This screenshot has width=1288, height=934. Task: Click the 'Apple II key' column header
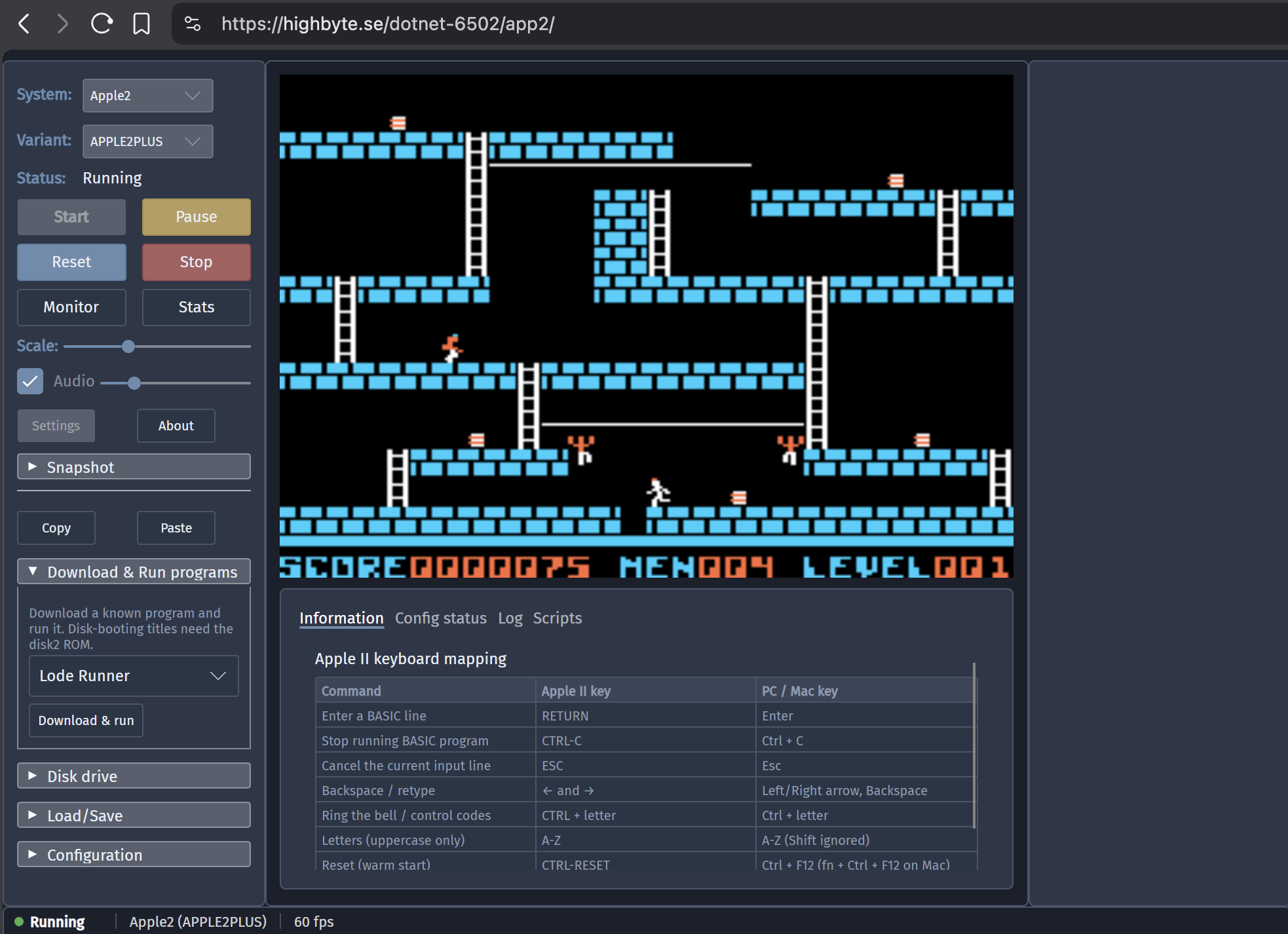[645, 691]
